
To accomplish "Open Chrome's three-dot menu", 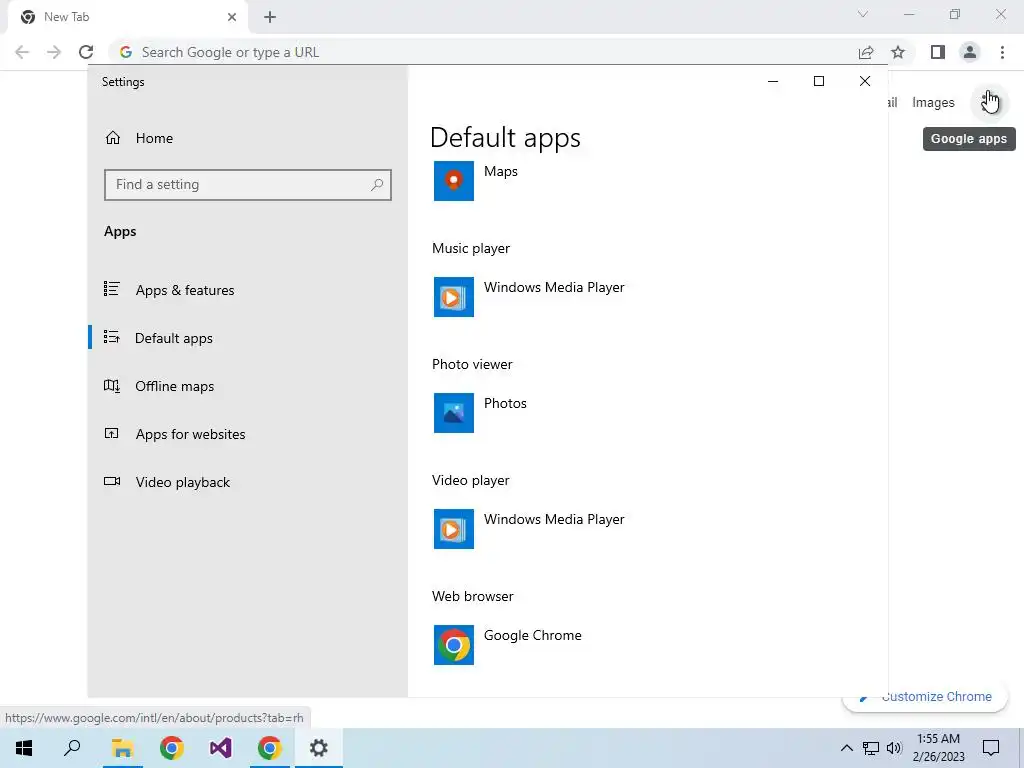I will 1002,52.
